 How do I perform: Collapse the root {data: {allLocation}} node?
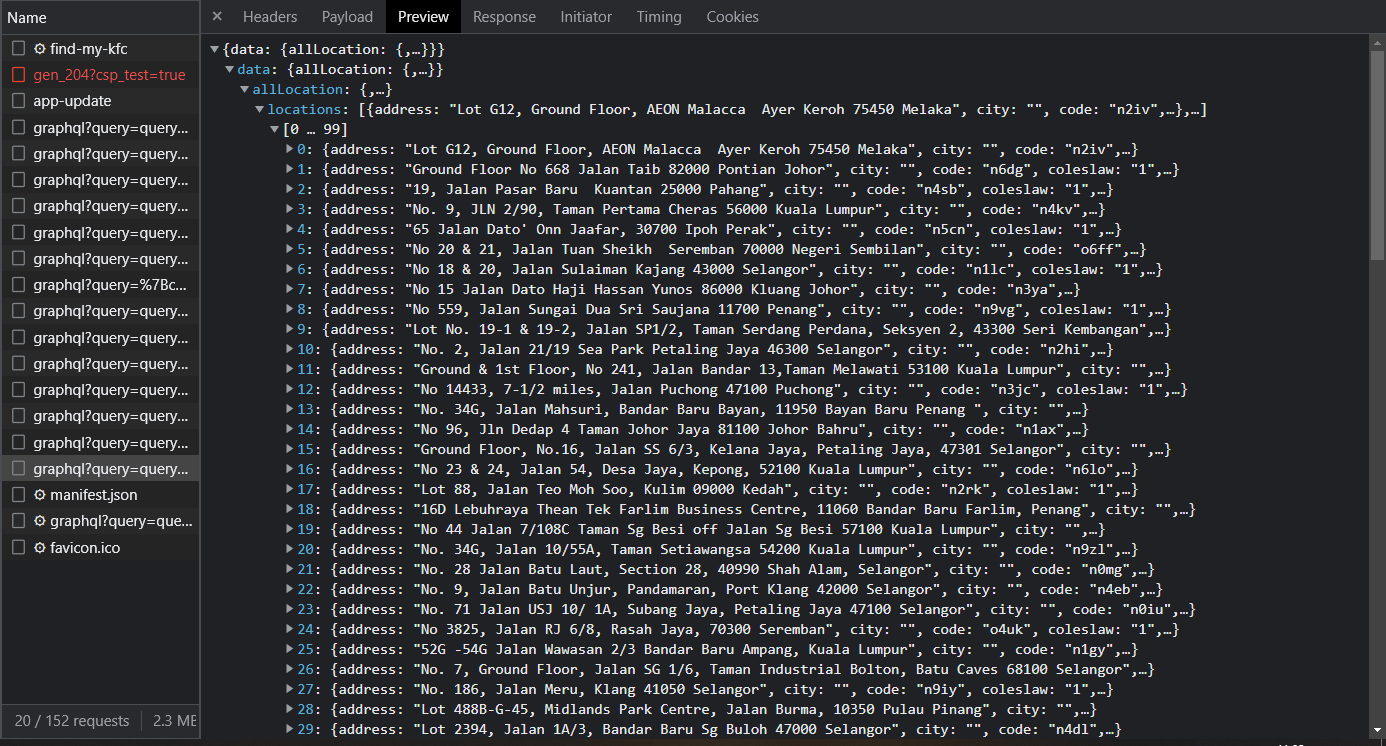click(x=215, y=49)
